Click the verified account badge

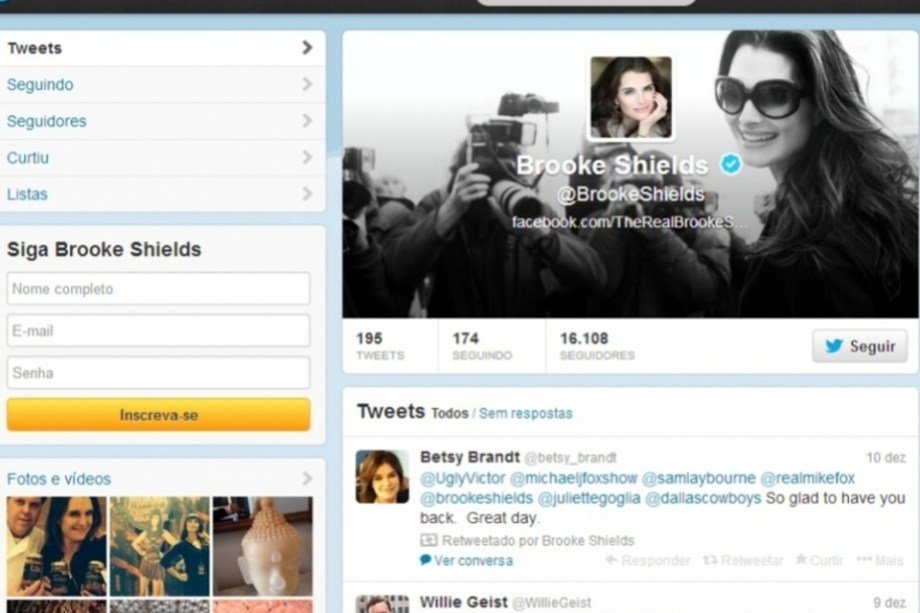pyautogui.click(x=730, y=164)
